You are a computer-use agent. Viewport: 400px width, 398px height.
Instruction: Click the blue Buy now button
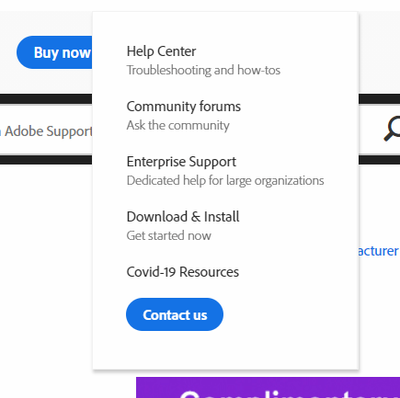coord(55,52)
